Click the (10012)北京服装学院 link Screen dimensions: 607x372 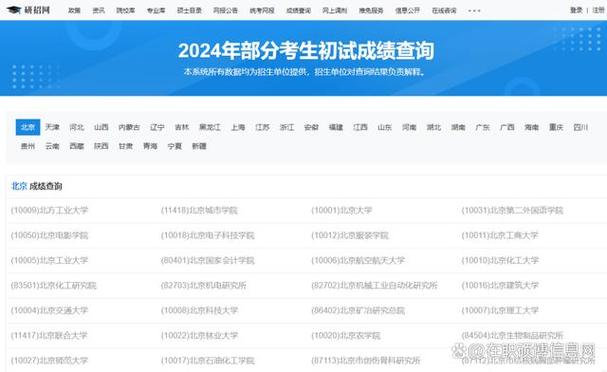pos(350,235)
